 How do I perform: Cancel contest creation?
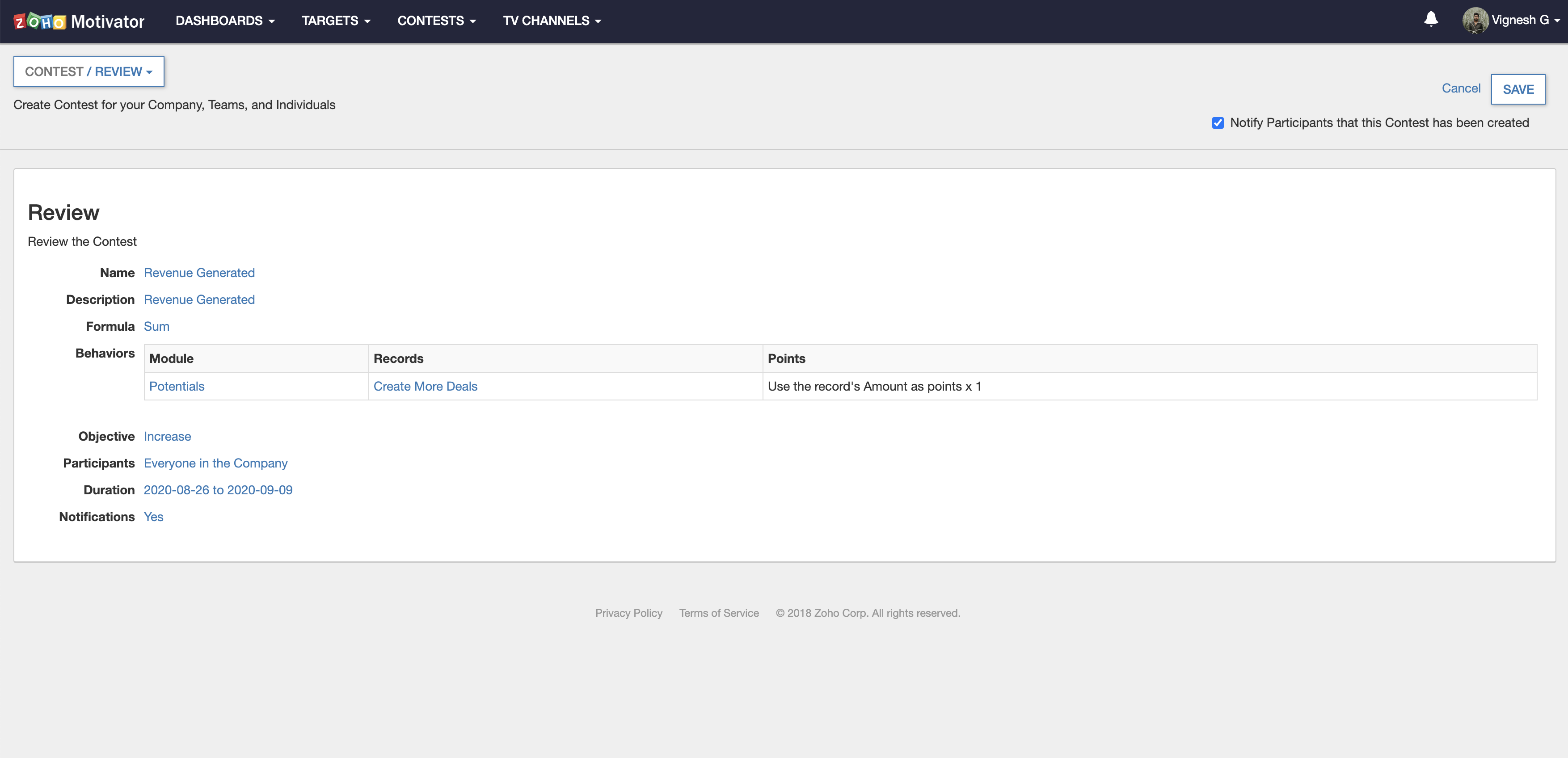coord(1461,88)
